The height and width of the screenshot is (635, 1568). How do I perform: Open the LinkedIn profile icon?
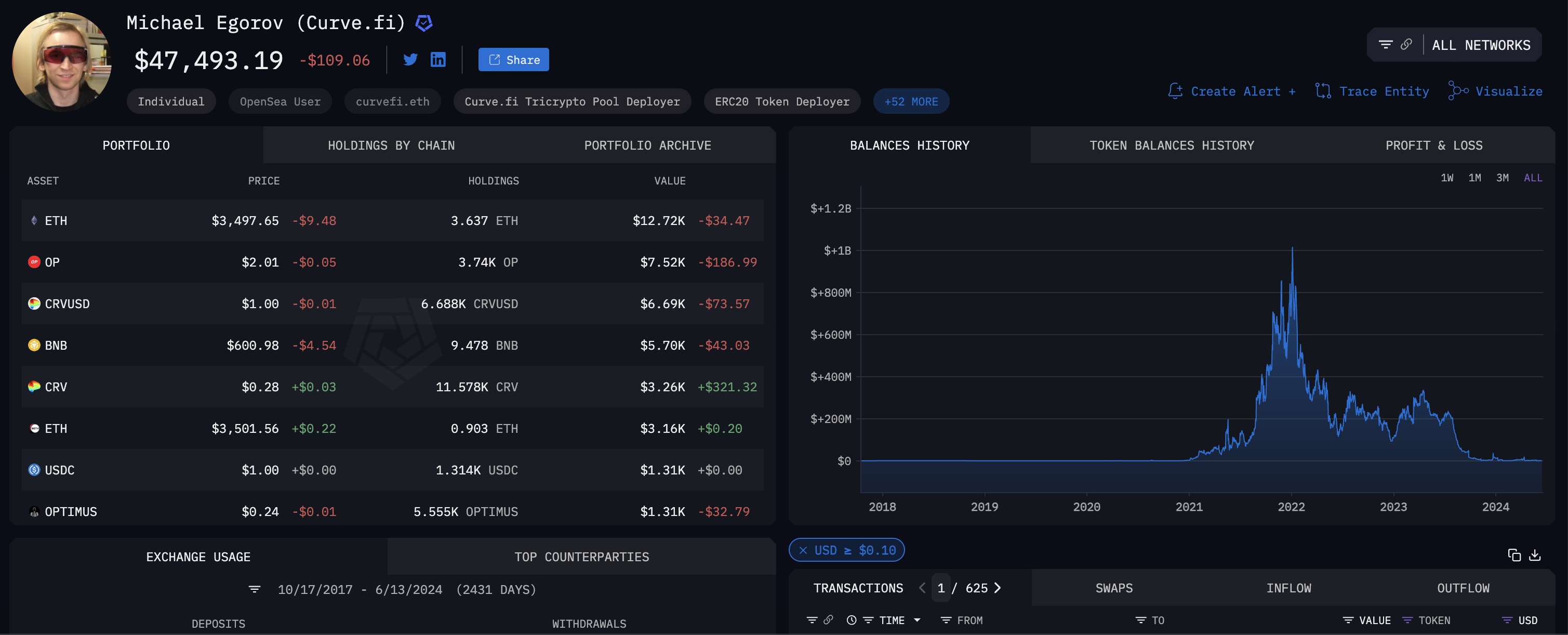437,59
